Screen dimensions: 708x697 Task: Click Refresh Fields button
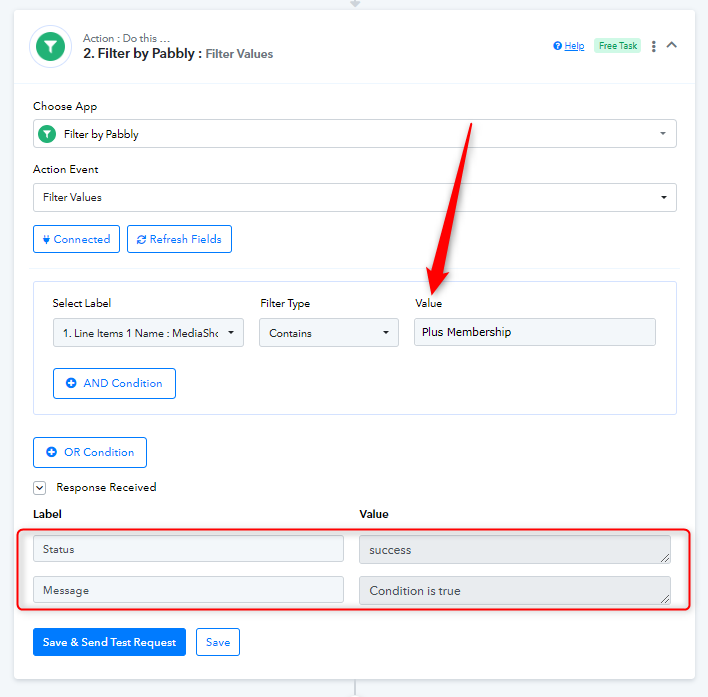179,239
